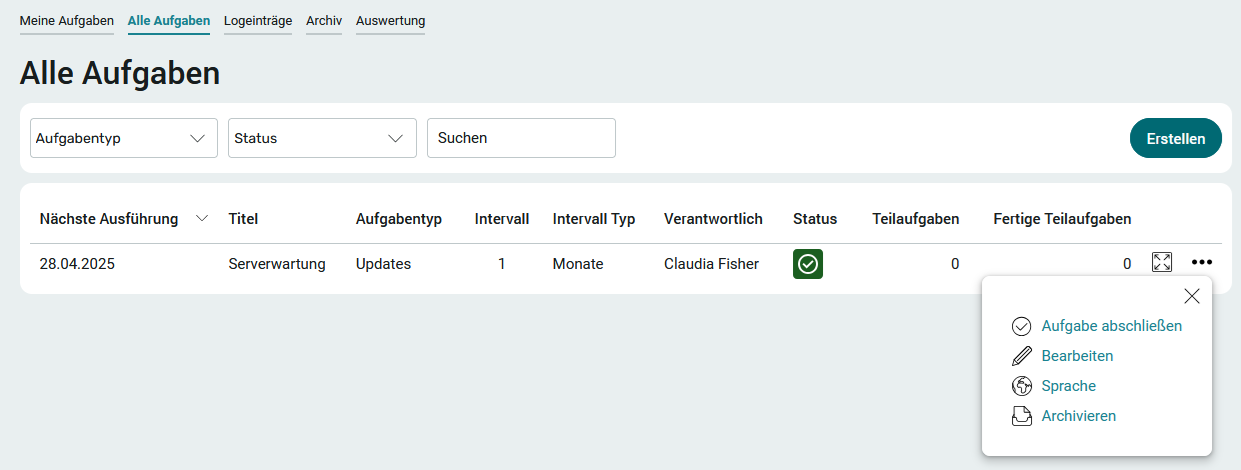Click the pencil icon beside Bearbeiten
1241x470 pixels.
[1022, 356]
